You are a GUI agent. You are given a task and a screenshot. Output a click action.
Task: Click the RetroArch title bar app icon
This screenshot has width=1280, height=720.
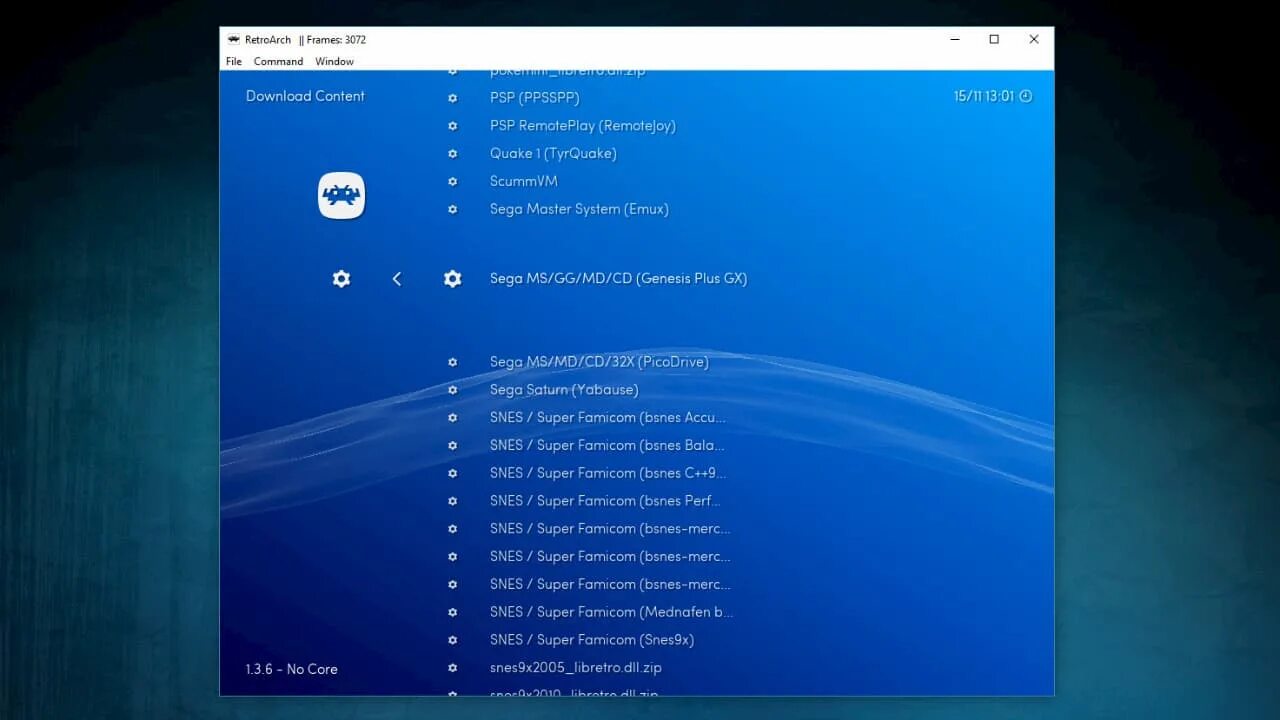(x=233, y=40)
